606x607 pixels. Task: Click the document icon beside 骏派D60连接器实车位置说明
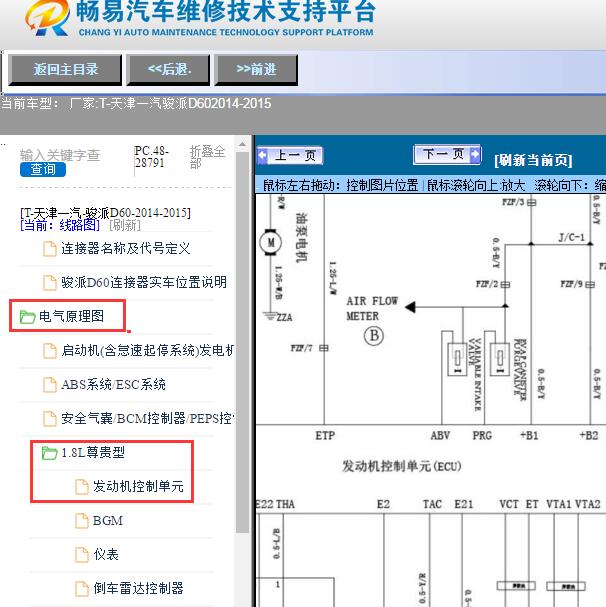point(50,283)
